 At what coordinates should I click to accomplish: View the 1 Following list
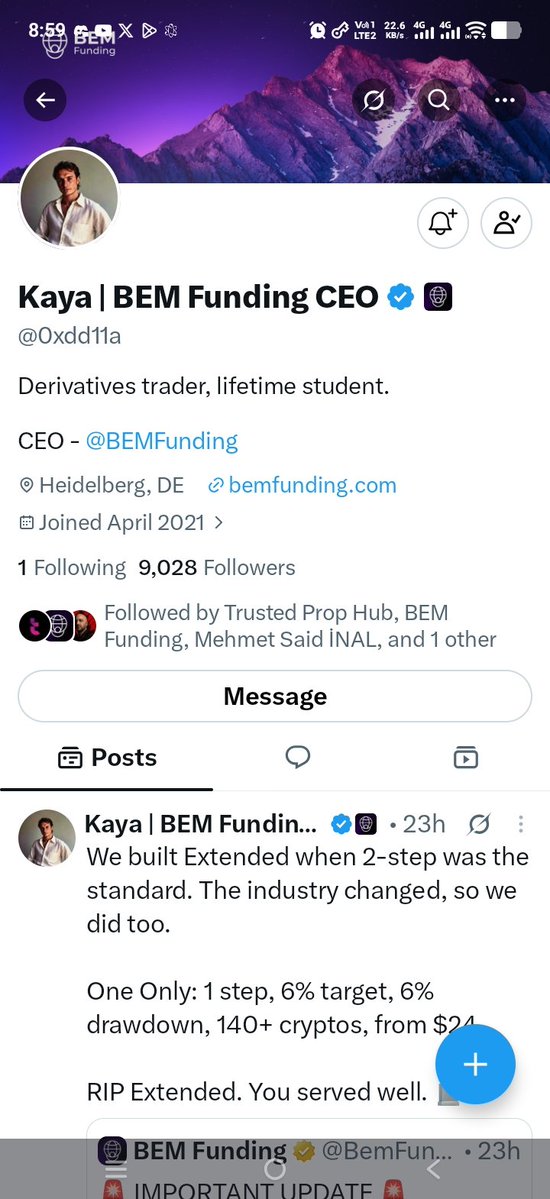pos(72,567)
